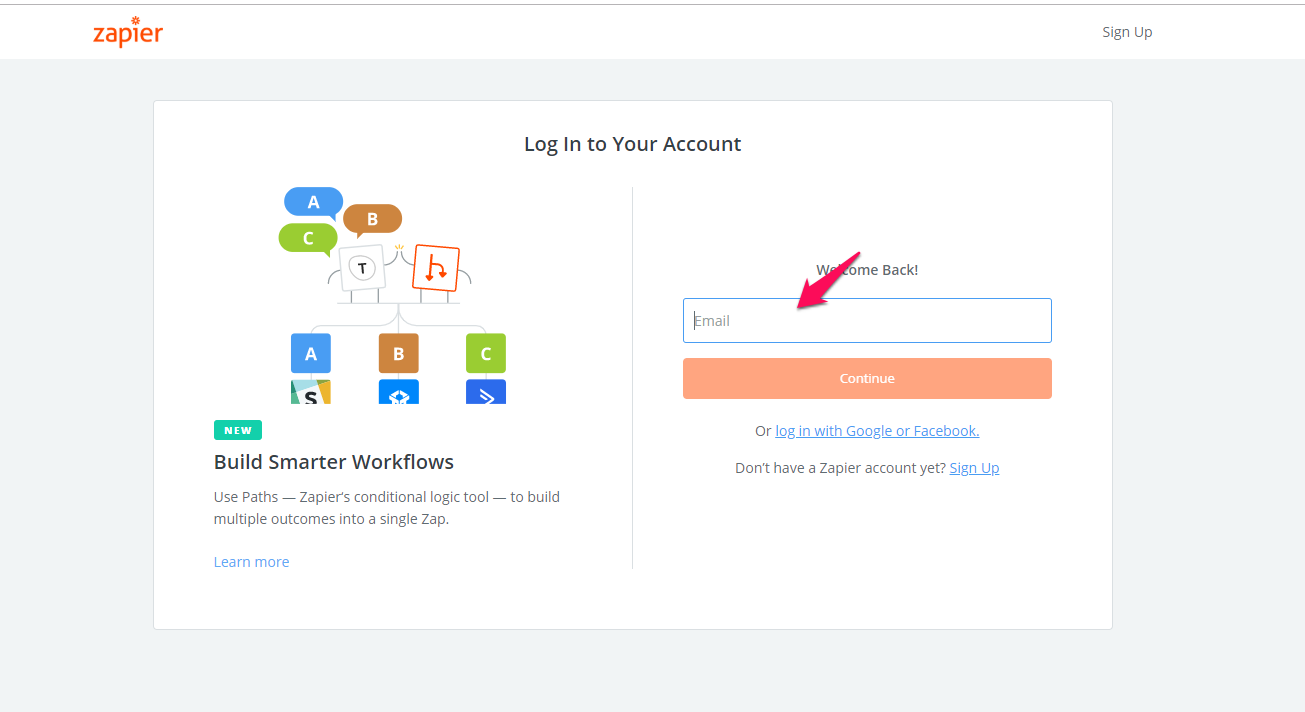
Task: Follow the Sign Up link below the form
Action: click(x=974, y=468)
